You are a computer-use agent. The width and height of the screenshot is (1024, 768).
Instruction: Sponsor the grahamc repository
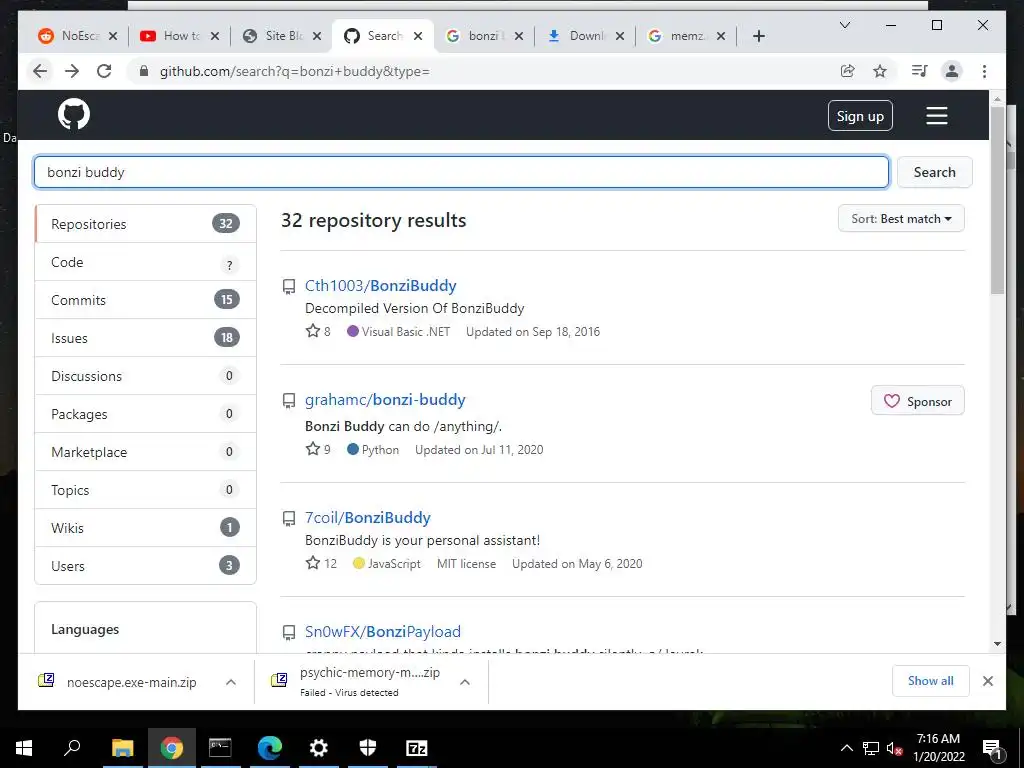pyautogui.click(x=917, y=401)
